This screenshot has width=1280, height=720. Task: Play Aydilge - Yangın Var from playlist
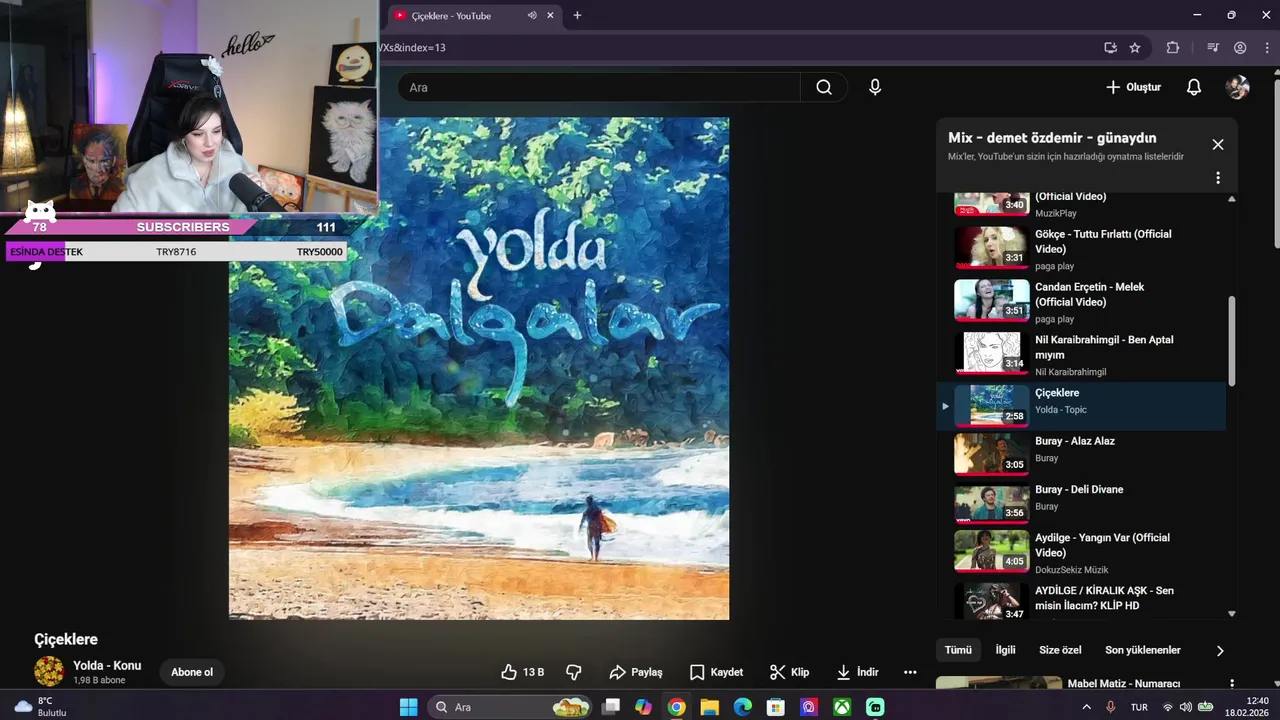pos(1081,553)
